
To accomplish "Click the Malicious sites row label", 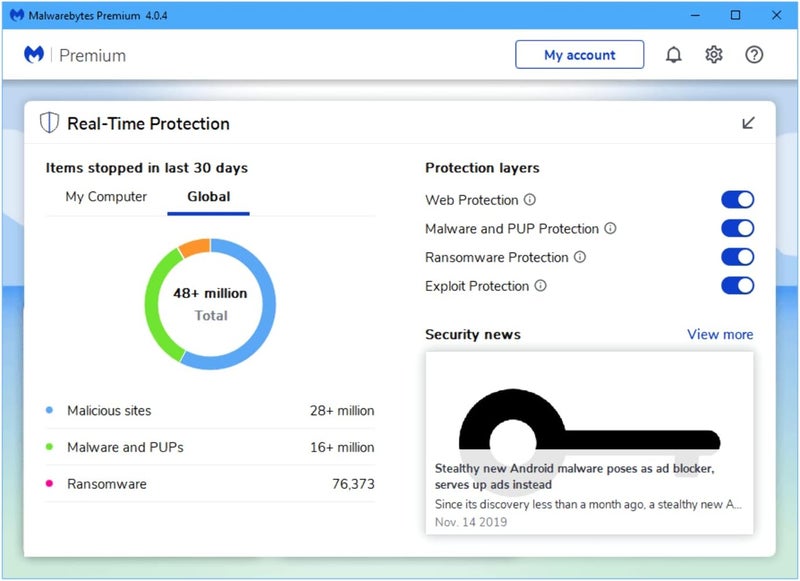I will 109,411.
